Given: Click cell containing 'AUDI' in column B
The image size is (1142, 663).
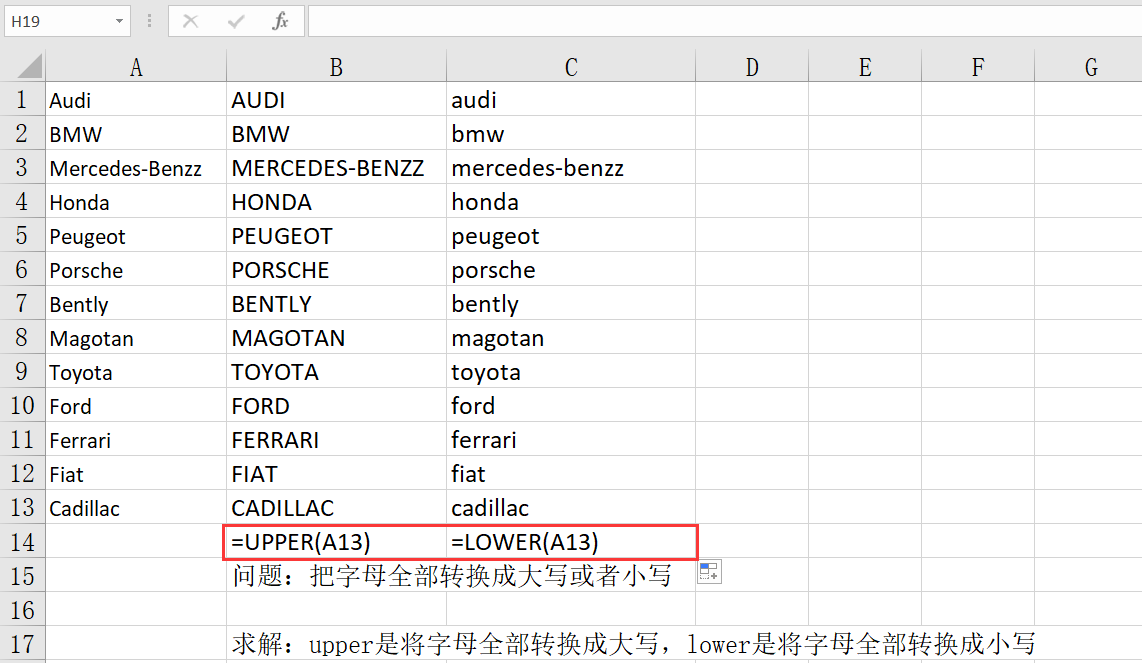Looking at the screenshot, I should click(336, 99).
